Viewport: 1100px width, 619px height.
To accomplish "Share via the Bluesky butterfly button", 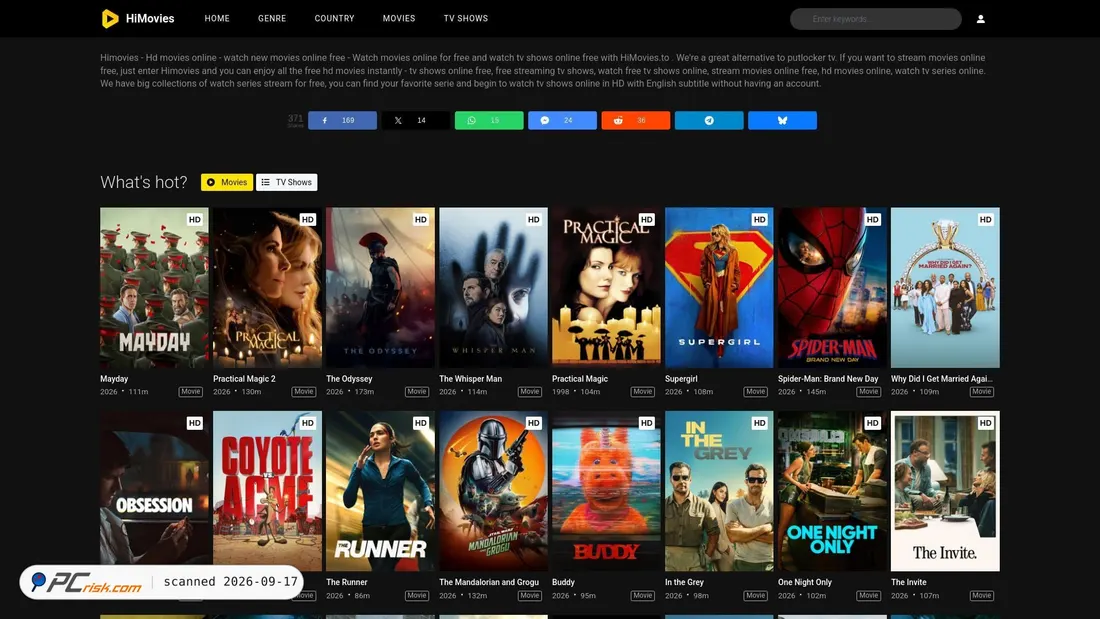I will [x=782, y=121].
